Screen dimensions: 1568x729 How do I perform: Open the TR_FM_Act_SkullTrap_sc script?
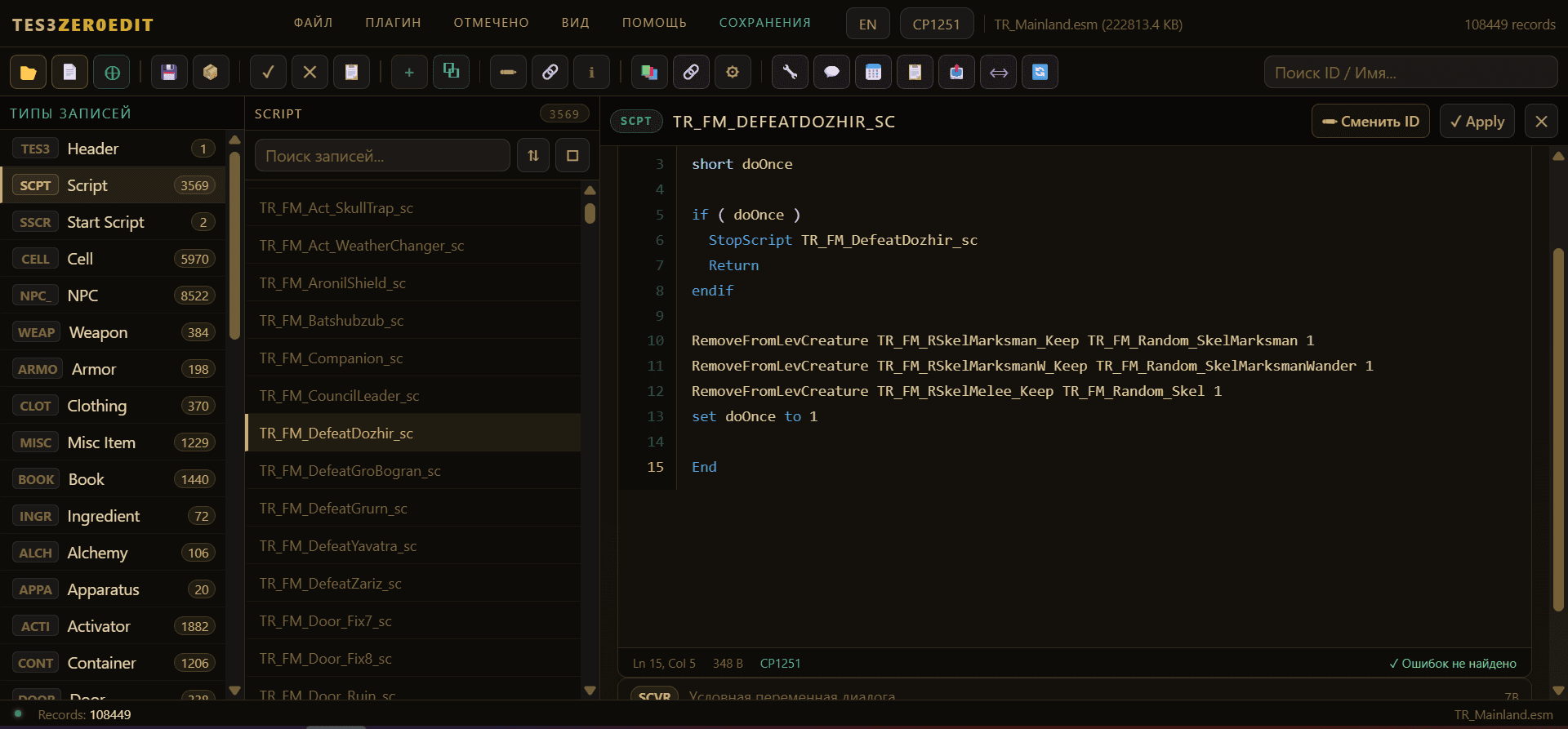pyautogui.click(x=413, y=208)
